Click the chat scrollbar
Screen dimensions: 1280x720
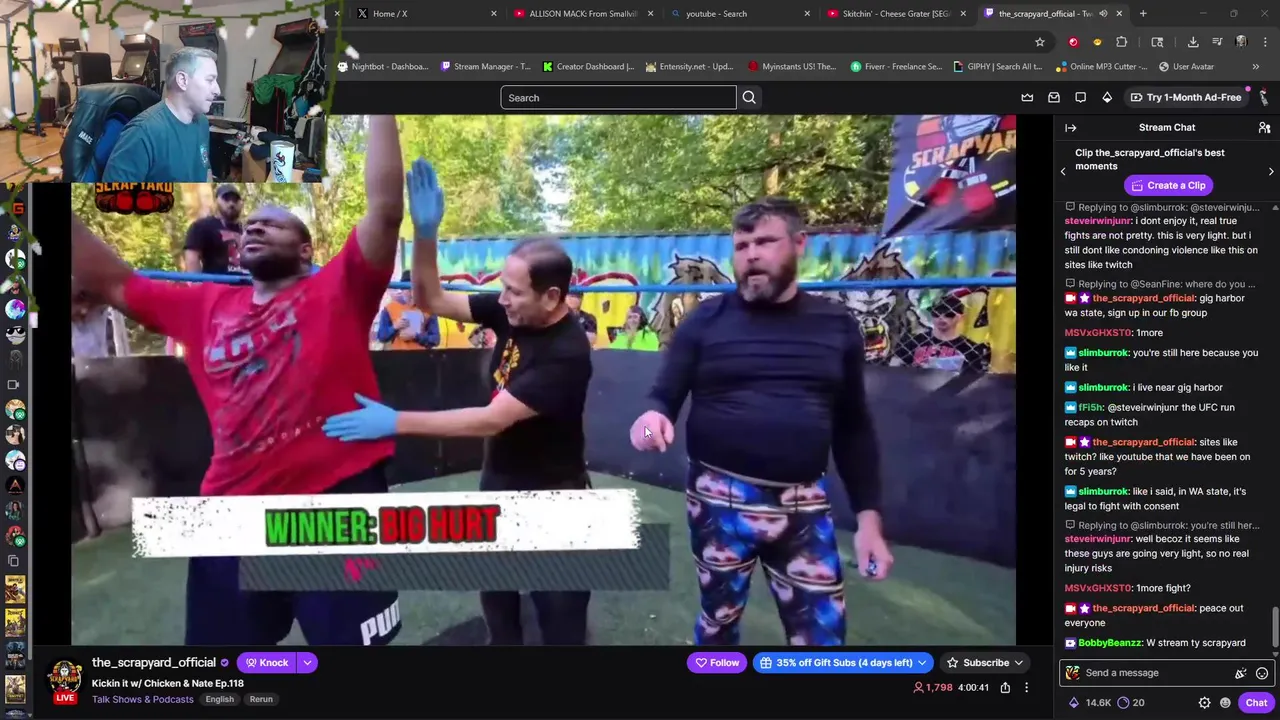(x=1275, y=628)
